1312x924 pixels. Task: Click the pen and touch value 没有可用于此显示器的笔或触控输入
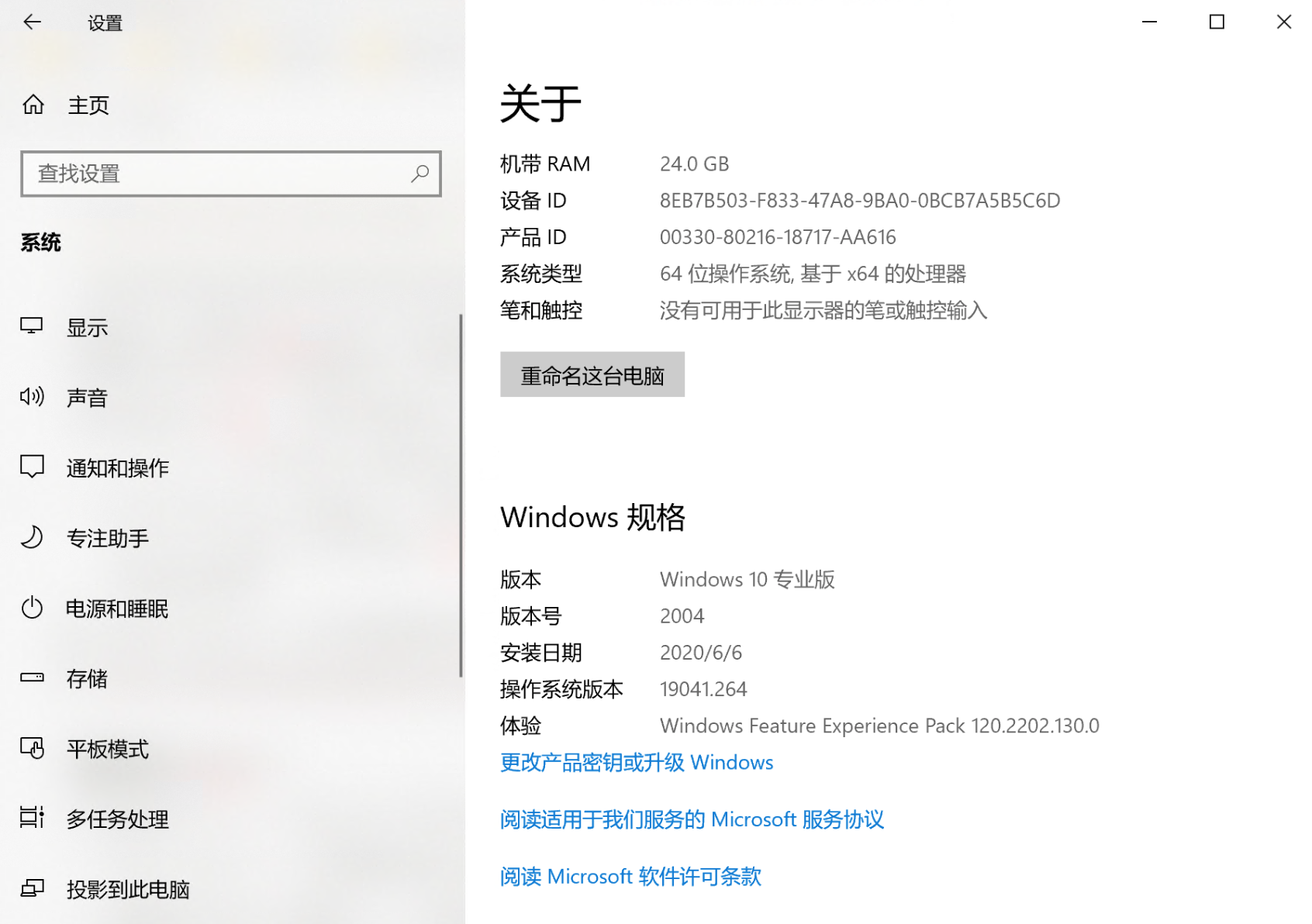point(823,310)
